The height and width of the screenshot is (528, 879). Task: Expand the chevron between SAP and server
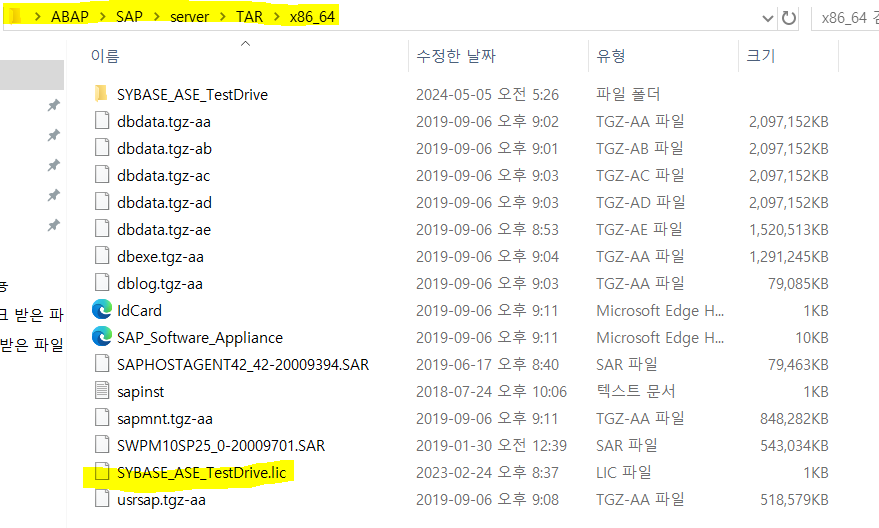tap(157, 17)
